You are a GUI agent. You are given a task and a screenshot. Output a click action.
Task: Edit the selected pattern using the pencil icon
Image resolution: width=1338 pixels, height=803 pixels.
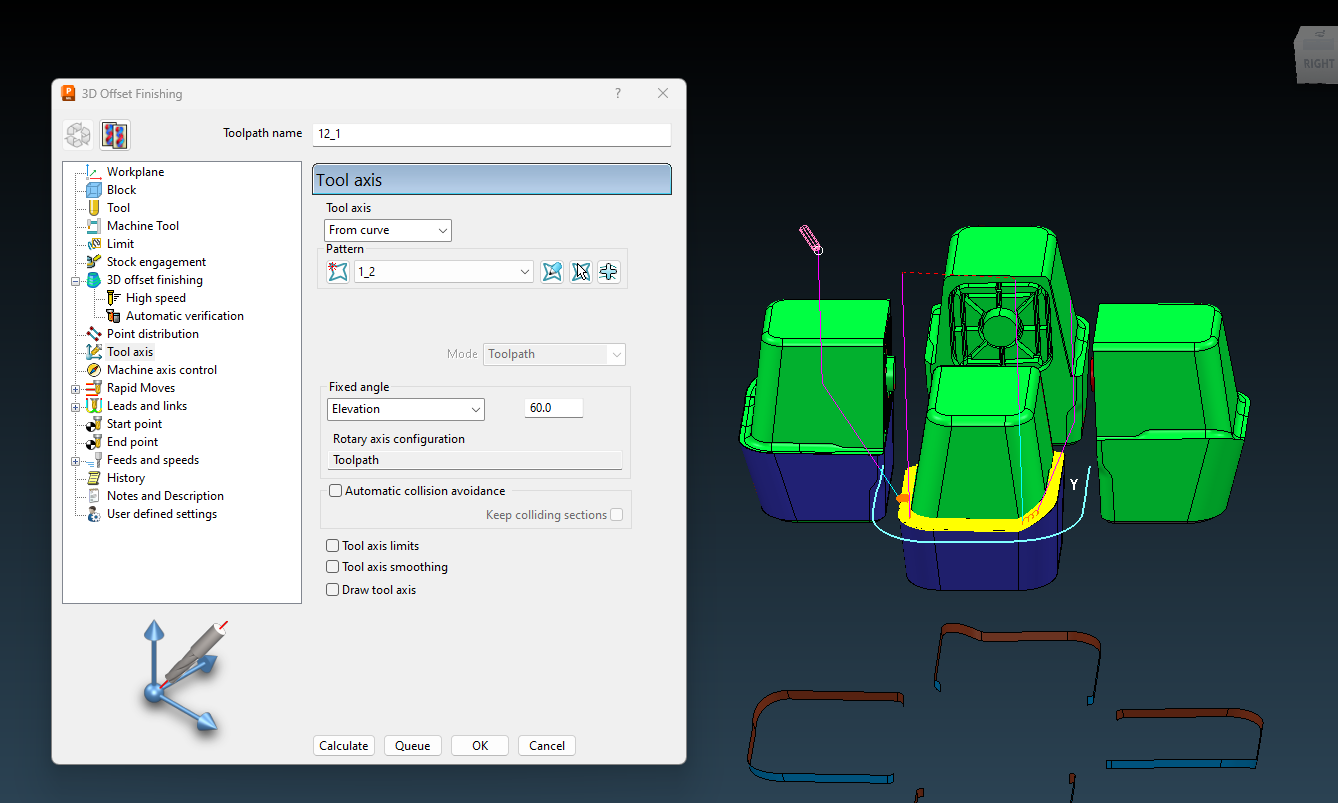click(552, 271)
